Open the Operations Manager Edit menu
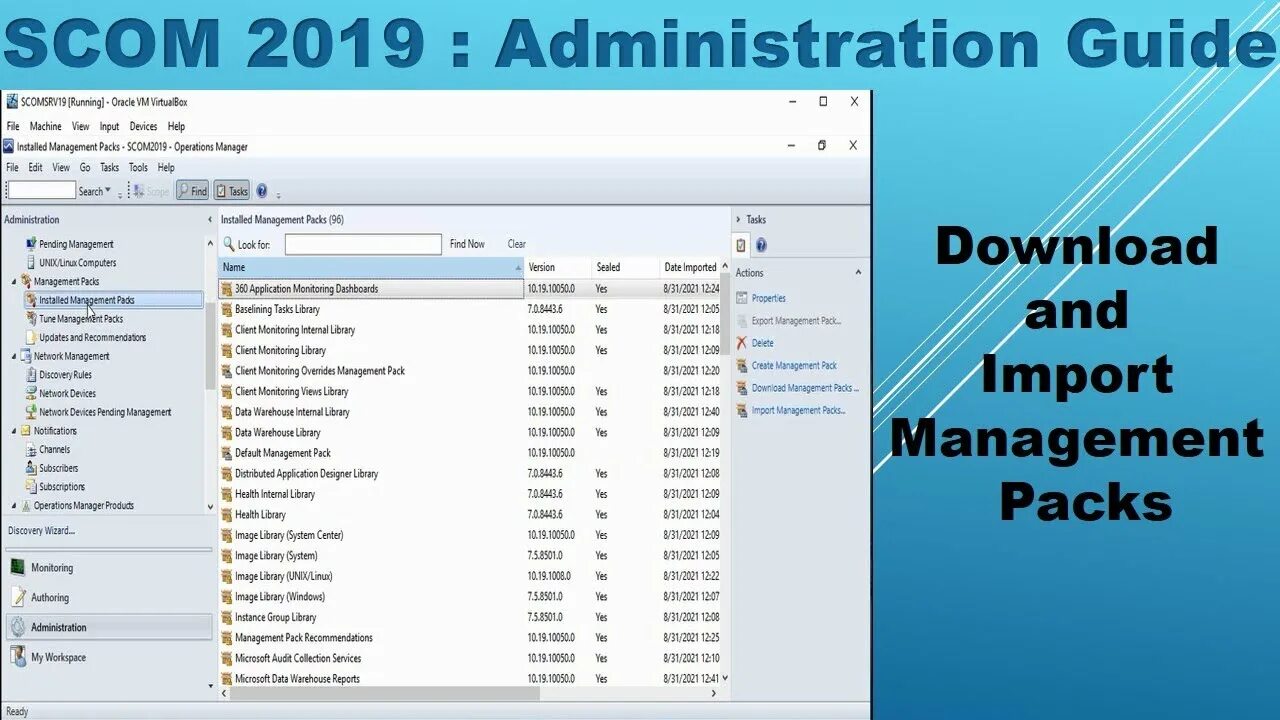The image size is (1280, 720). click(x=35, y=168)
